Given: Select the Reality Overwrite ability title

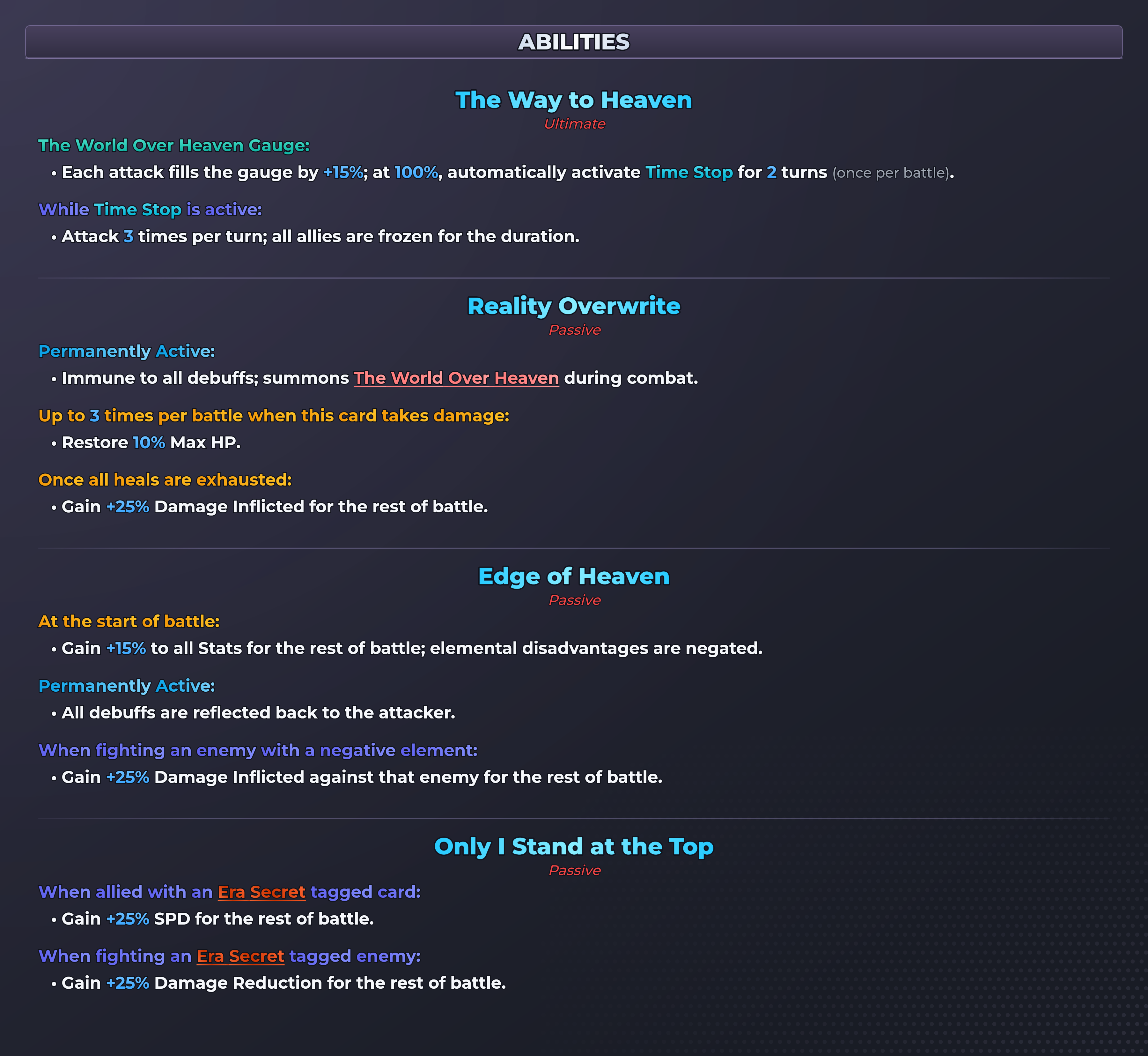Looking at the screenshot, I should (x=574, y=306).
